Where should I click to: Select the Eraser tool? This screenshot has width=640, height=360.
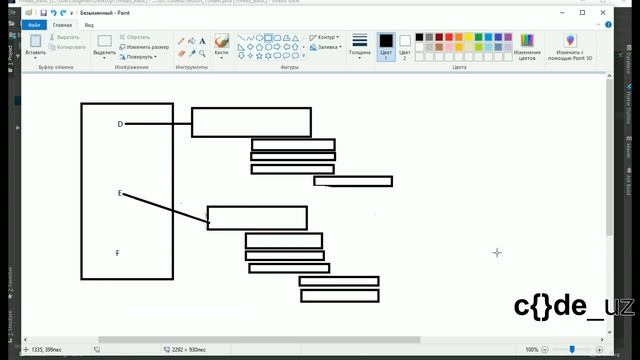click(x=181, y=53)
